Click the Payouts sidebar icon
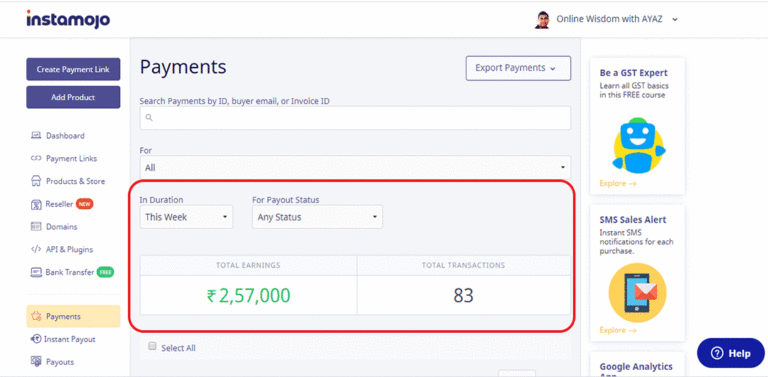768x377 pixels. point(36,361)
